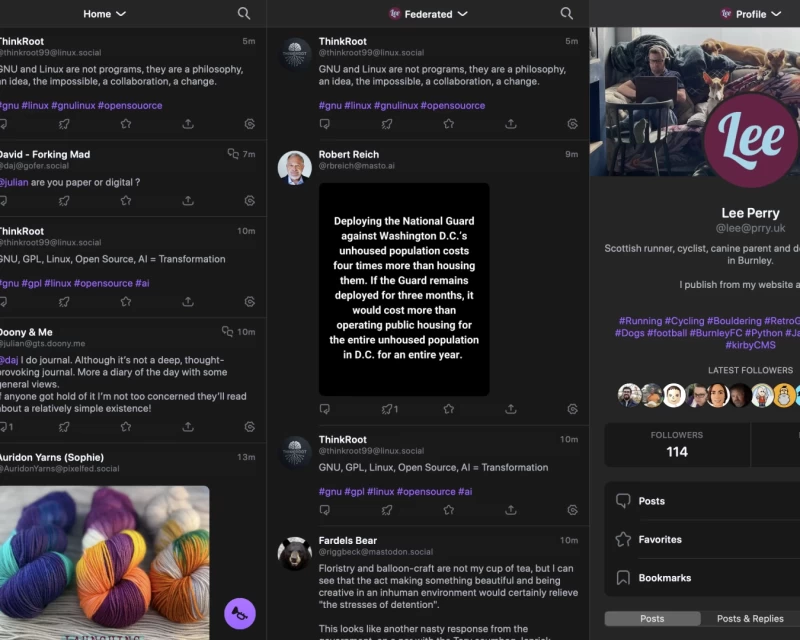
Task: Open search in the Federated column
Action: (566, 14)
